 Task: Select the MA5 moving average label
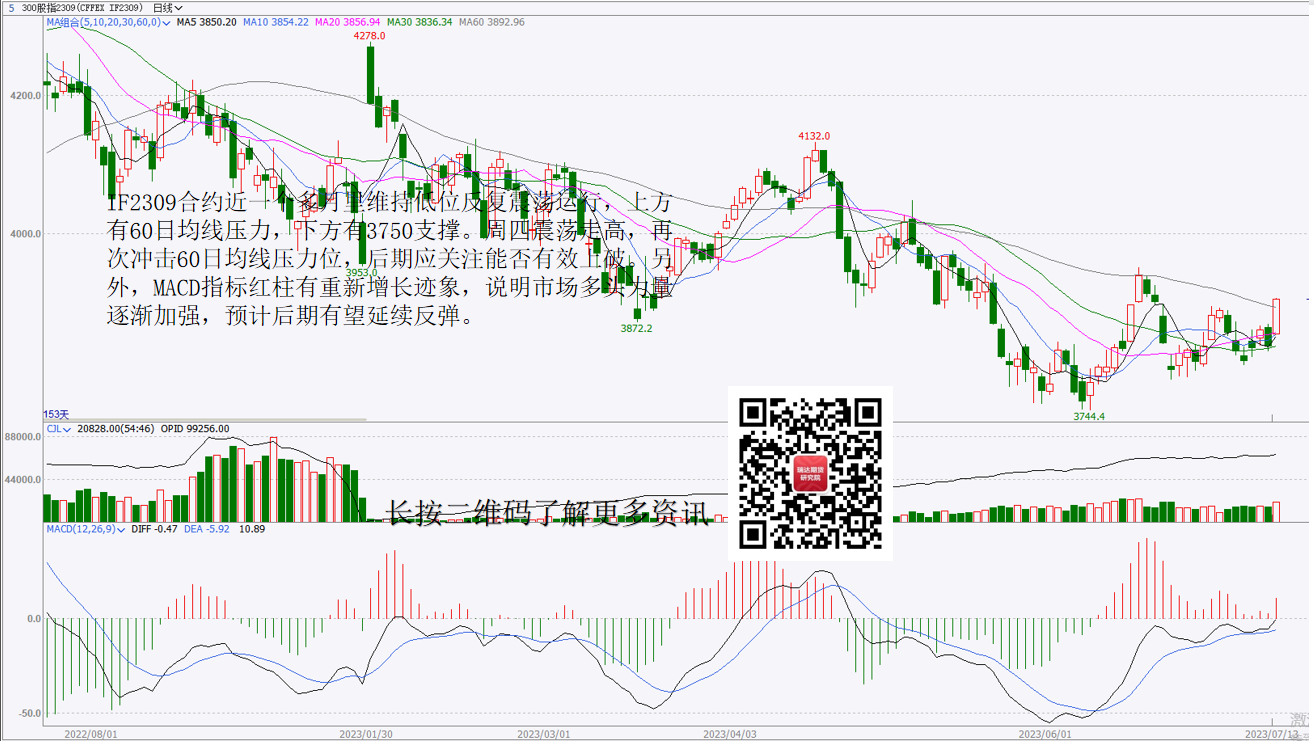click(x=206, y=22)
